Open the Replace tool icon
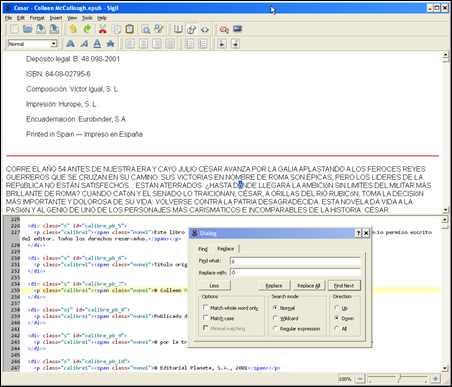 (159, 29)
